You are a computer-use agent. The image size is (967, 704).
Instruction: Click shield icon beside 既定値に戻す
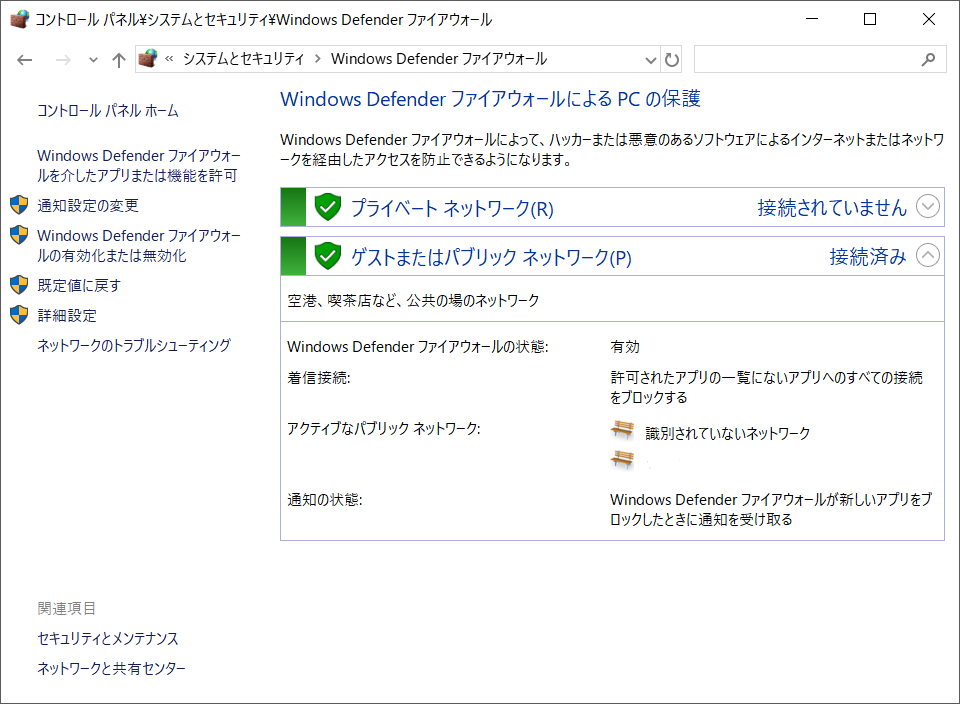19,285
